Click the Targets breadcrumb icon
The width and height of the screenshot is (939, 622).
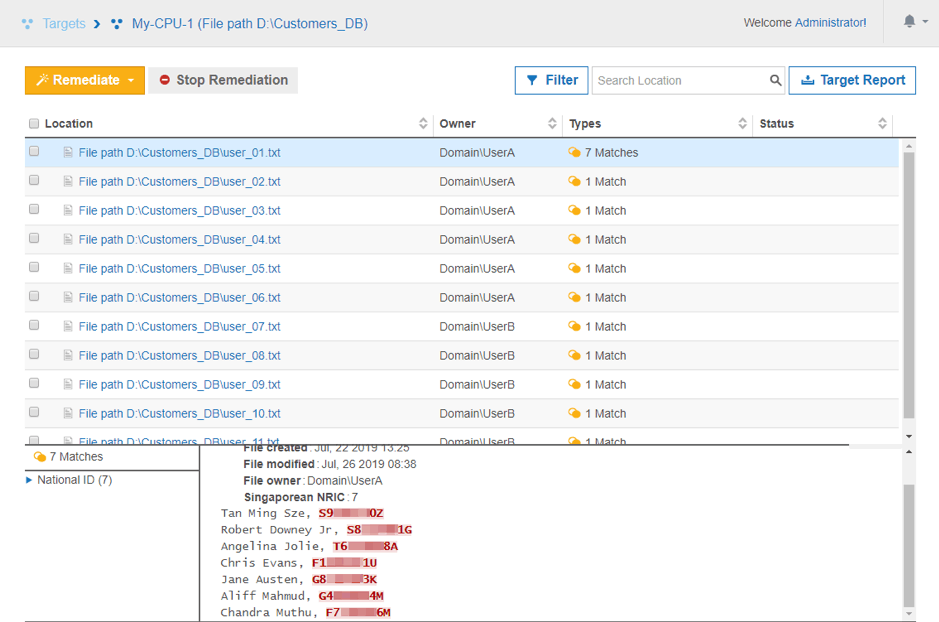(28, 23)
